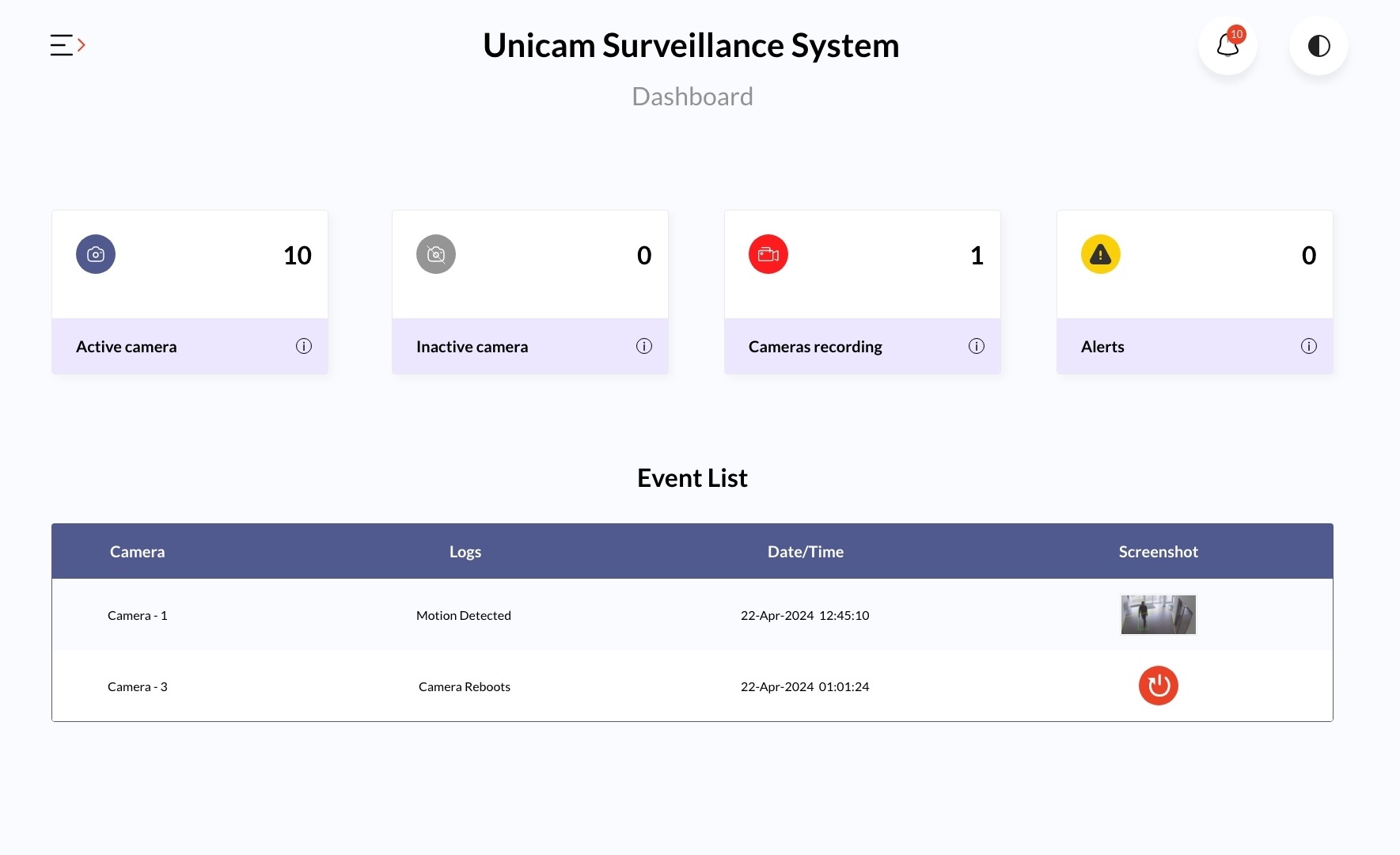This screenshot has width=1400, height=855.
Task: Show info for Alerts card
Action: tap(1309, 346)
